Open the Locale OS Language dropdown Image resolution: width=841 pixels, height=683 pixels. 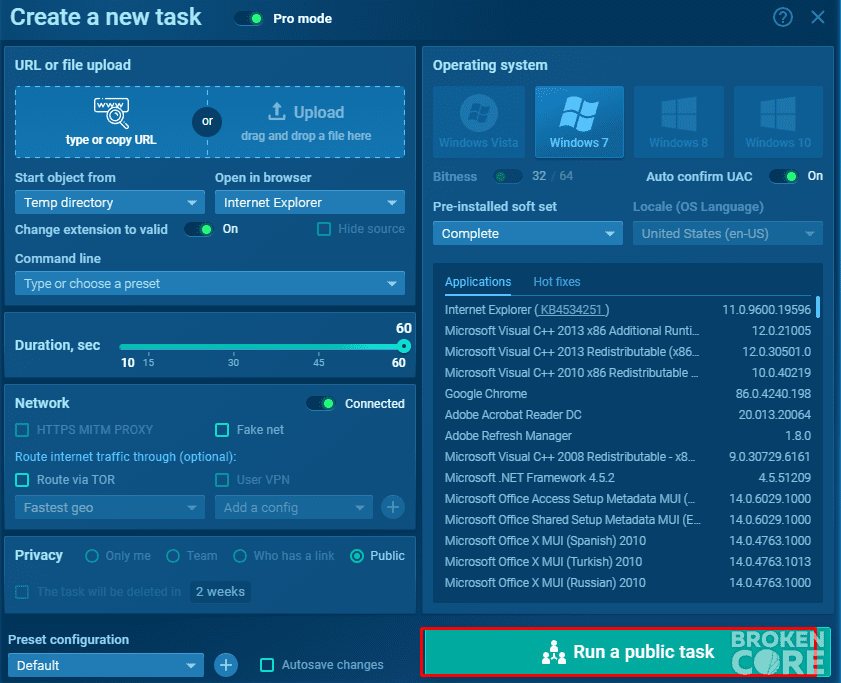(728, 233)
